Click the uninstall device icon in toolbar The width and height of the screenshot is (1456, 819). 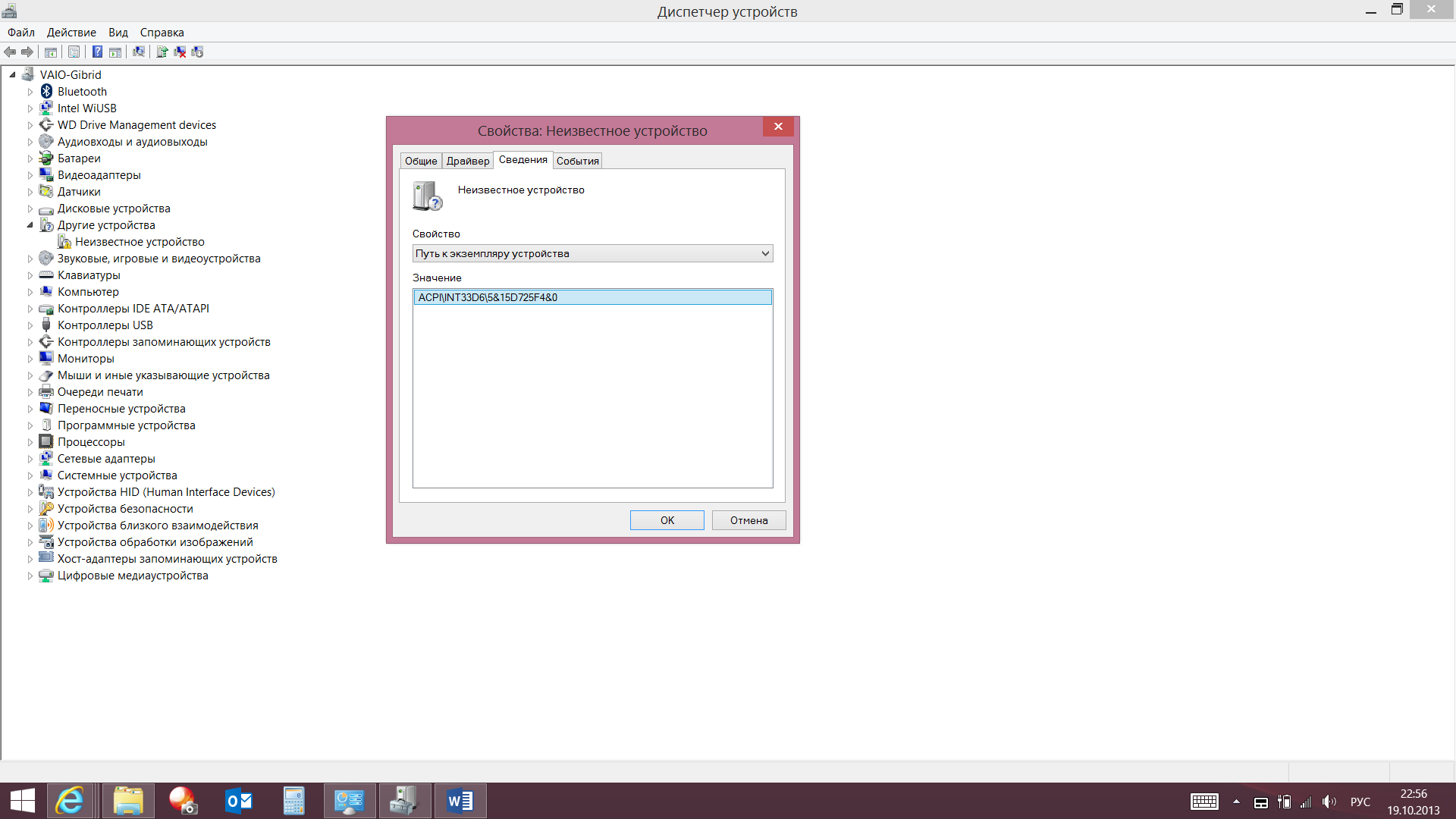click(178, 52)
